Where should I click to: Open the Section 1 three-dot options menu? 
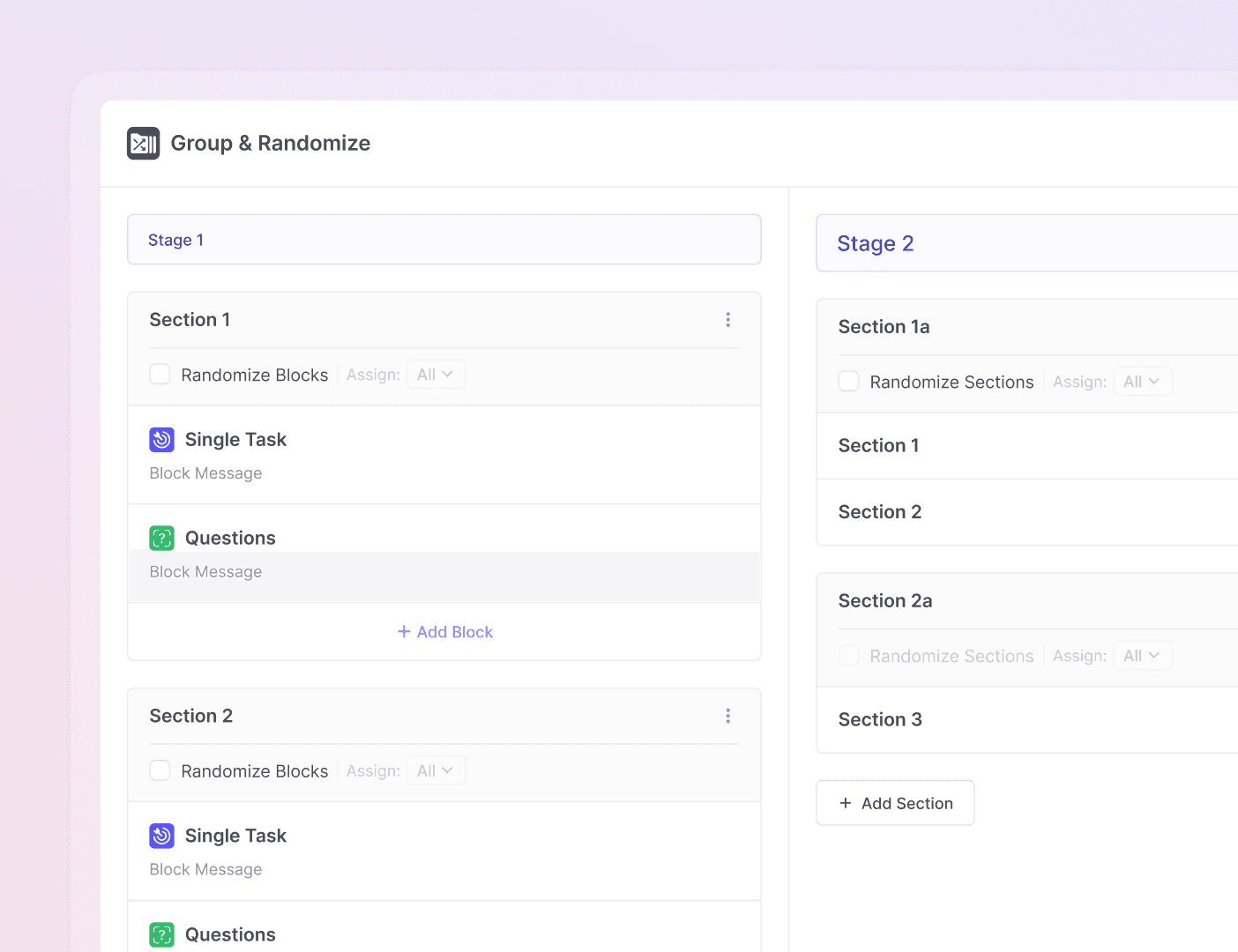point(727,320)
